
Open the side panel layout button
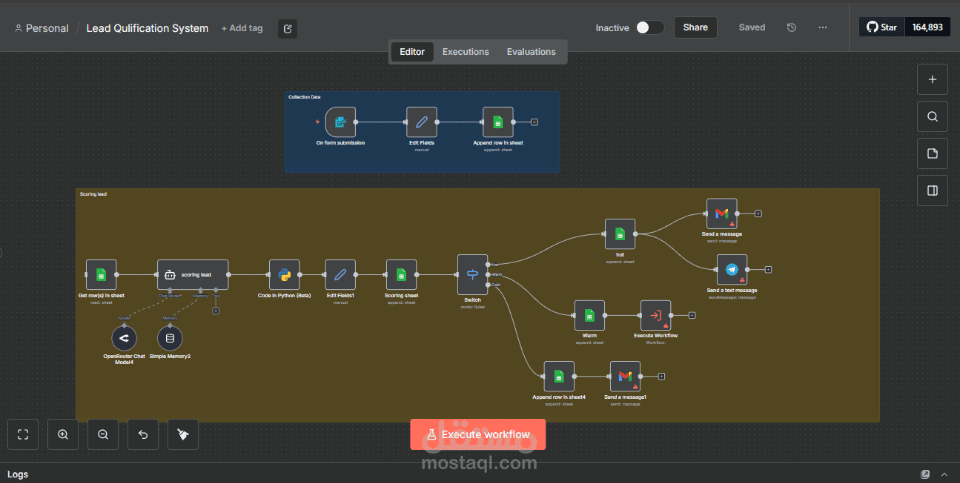pyautogui.click(x=932, y=191)
